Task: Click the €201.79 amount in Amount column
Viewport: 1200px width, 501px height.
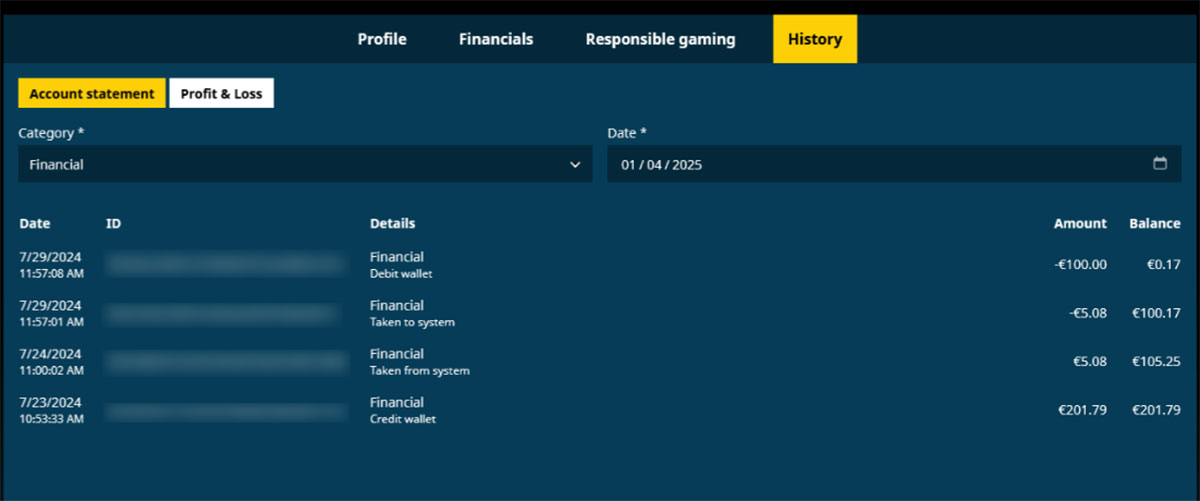Action: click(1082, 411)
